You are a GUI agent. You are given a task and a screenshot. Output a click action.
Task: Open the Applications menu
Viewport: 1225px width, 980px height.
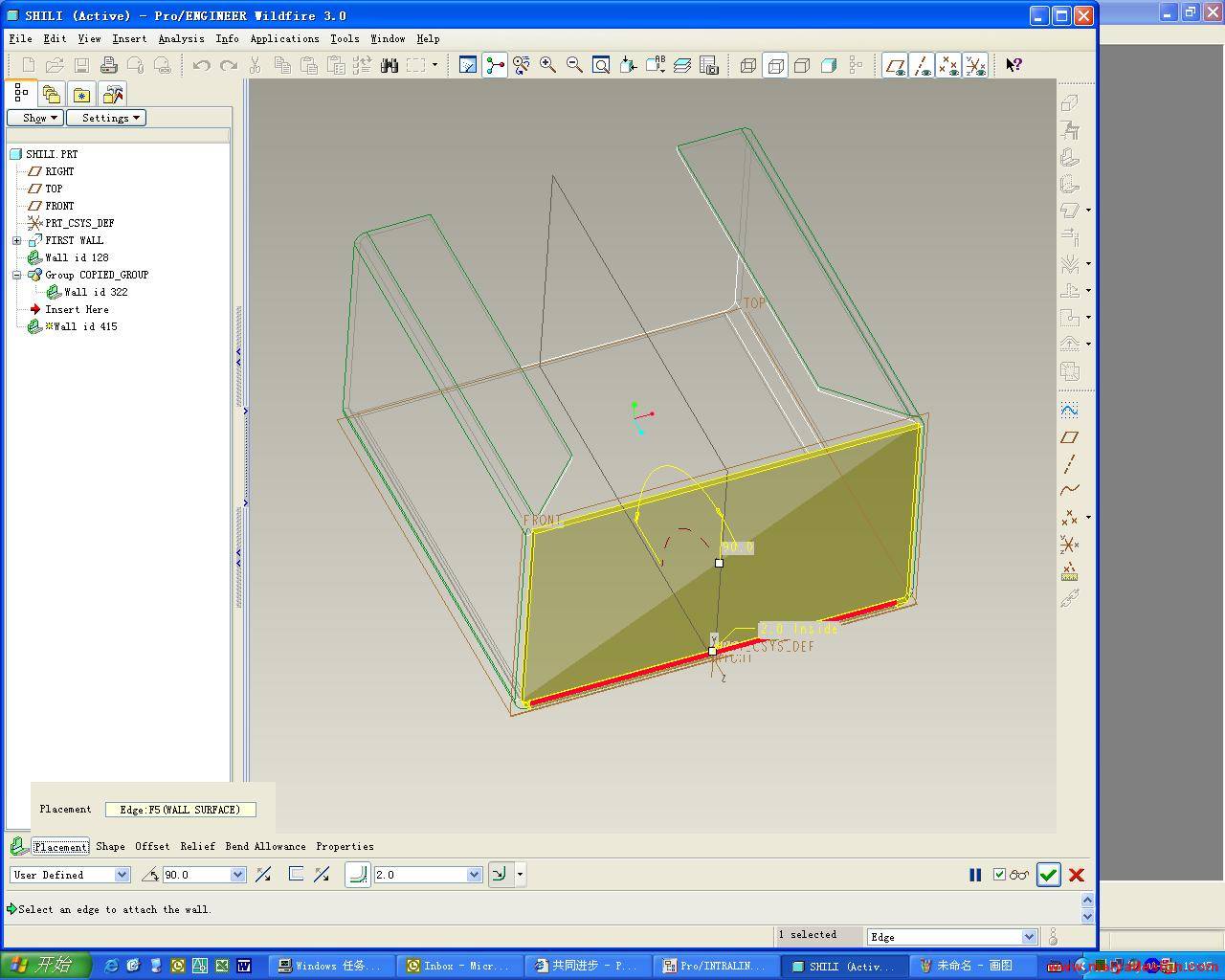(284, 39)
